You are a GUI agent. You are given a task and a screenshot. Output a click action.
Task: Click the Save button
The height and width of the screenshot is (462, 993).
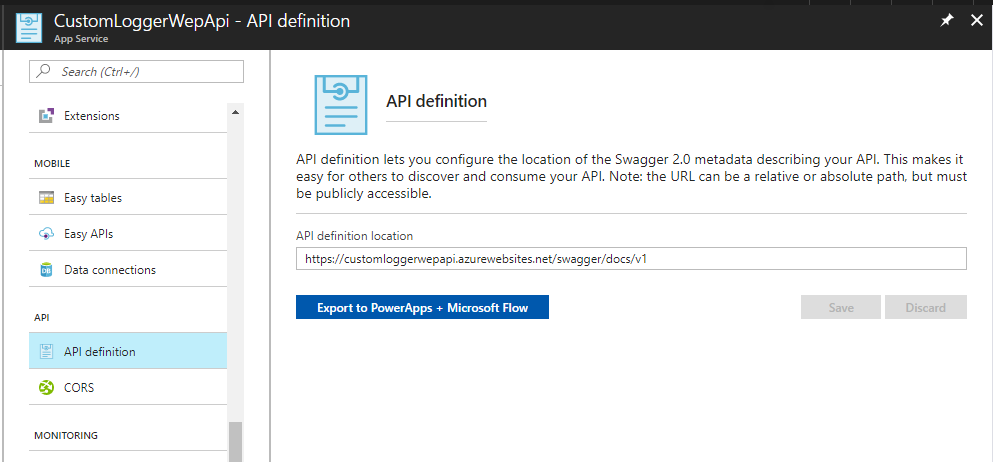841,308
